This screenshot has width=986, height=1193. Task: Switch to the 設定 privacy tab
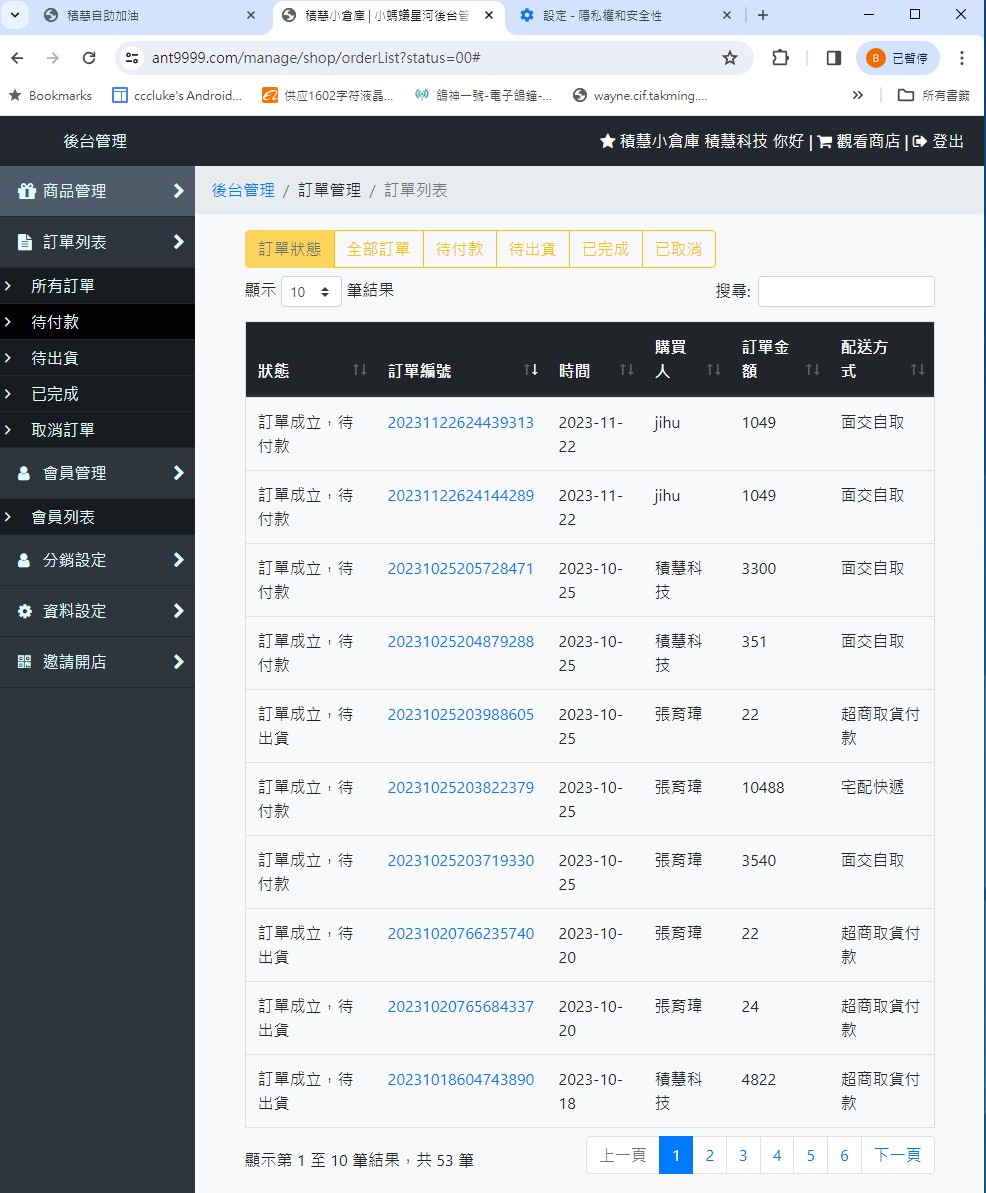click(622, 15)
